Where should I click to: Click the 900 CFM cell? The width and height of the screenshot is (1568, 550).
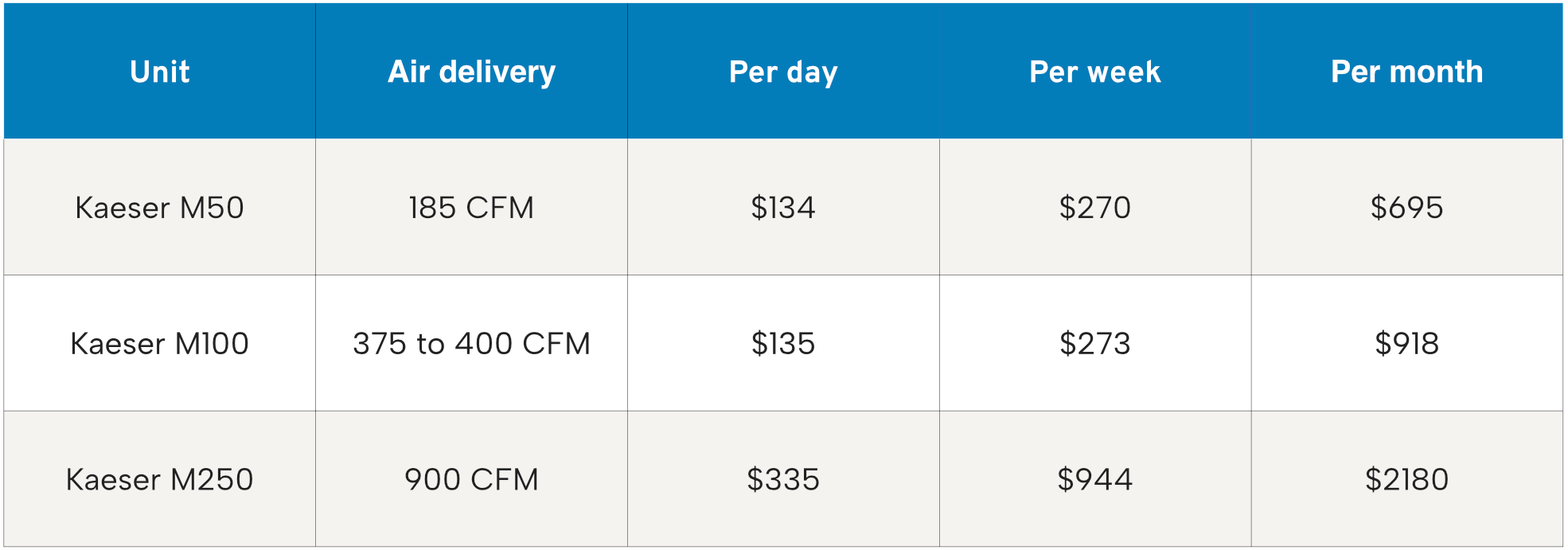click(472, 480)
